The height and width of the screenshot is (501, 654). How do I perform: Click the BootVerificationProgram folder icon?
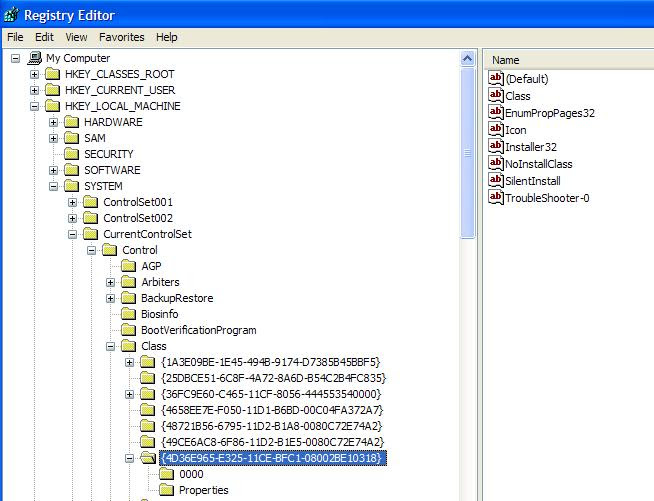128,330
